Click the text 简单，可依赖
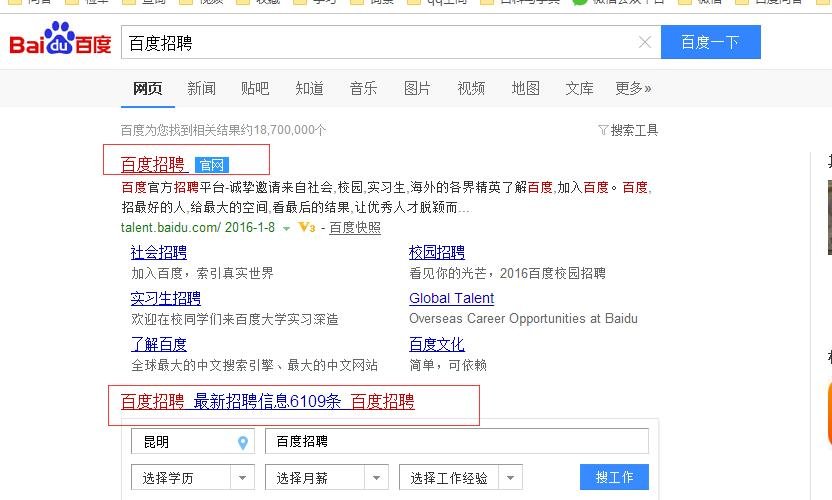The width and height of the screenshot is (832, 500). [448, 365]
